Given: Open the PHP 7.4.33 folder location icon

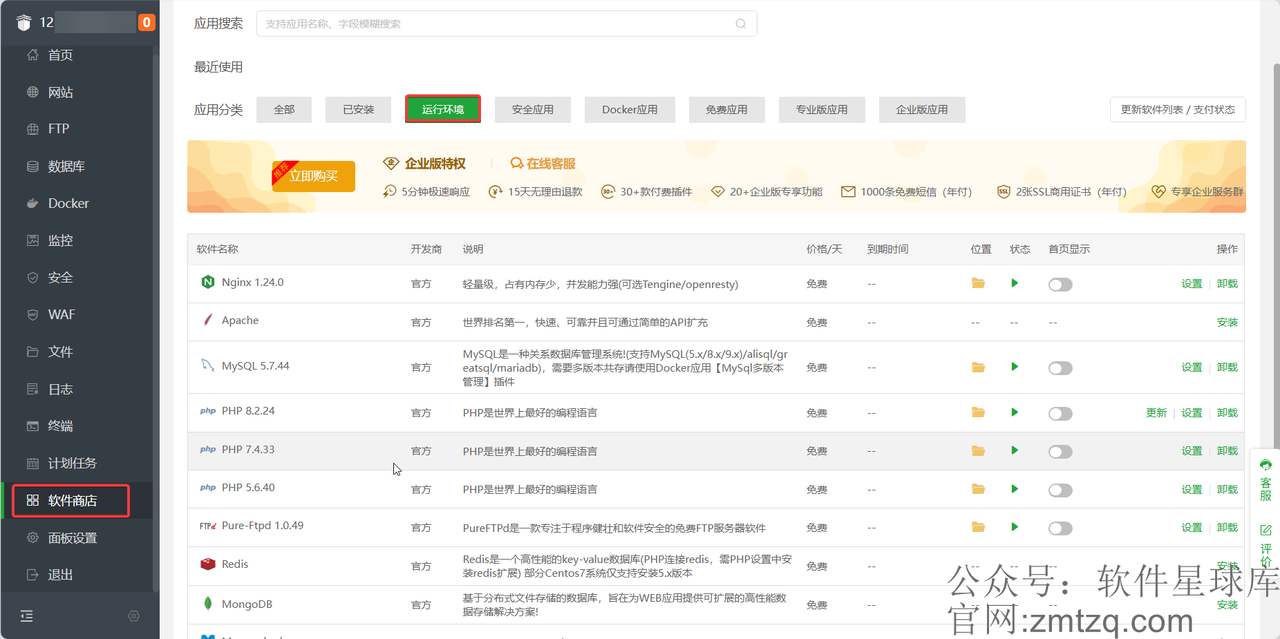Looking at the screenshot, I should (x=978, y=450).
